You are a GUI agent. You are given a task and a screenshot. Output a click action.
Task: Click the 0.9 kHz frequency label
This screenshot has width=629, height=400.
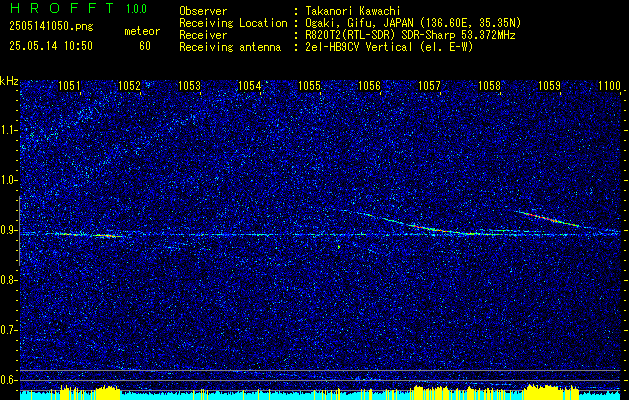click(9, 230)
